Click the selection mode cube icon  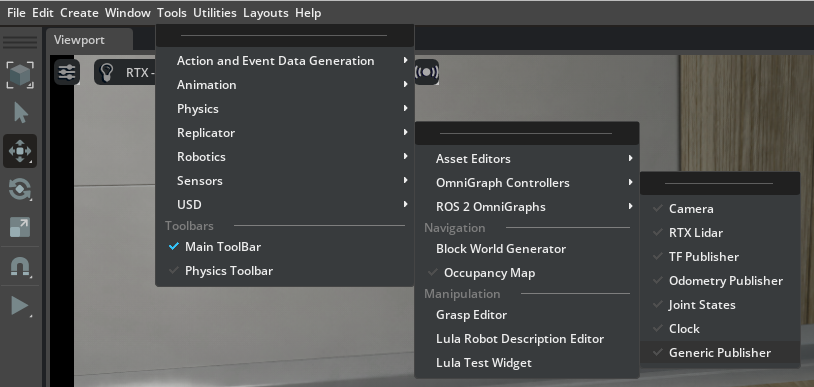coord(20,75)
